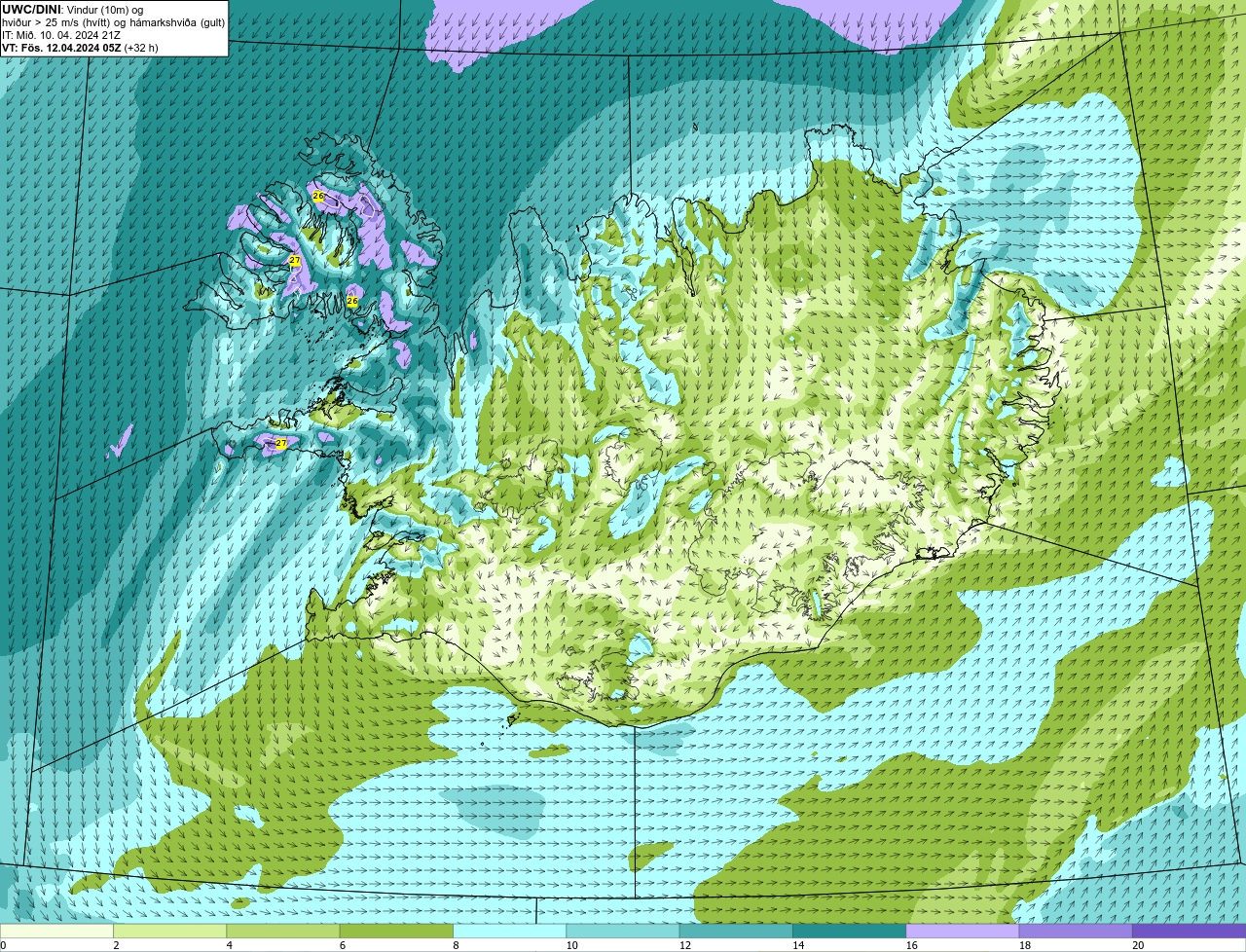The image size is (1246, 952).
Task: Click the legend scale label "18"
Action: click(1024, 945)
